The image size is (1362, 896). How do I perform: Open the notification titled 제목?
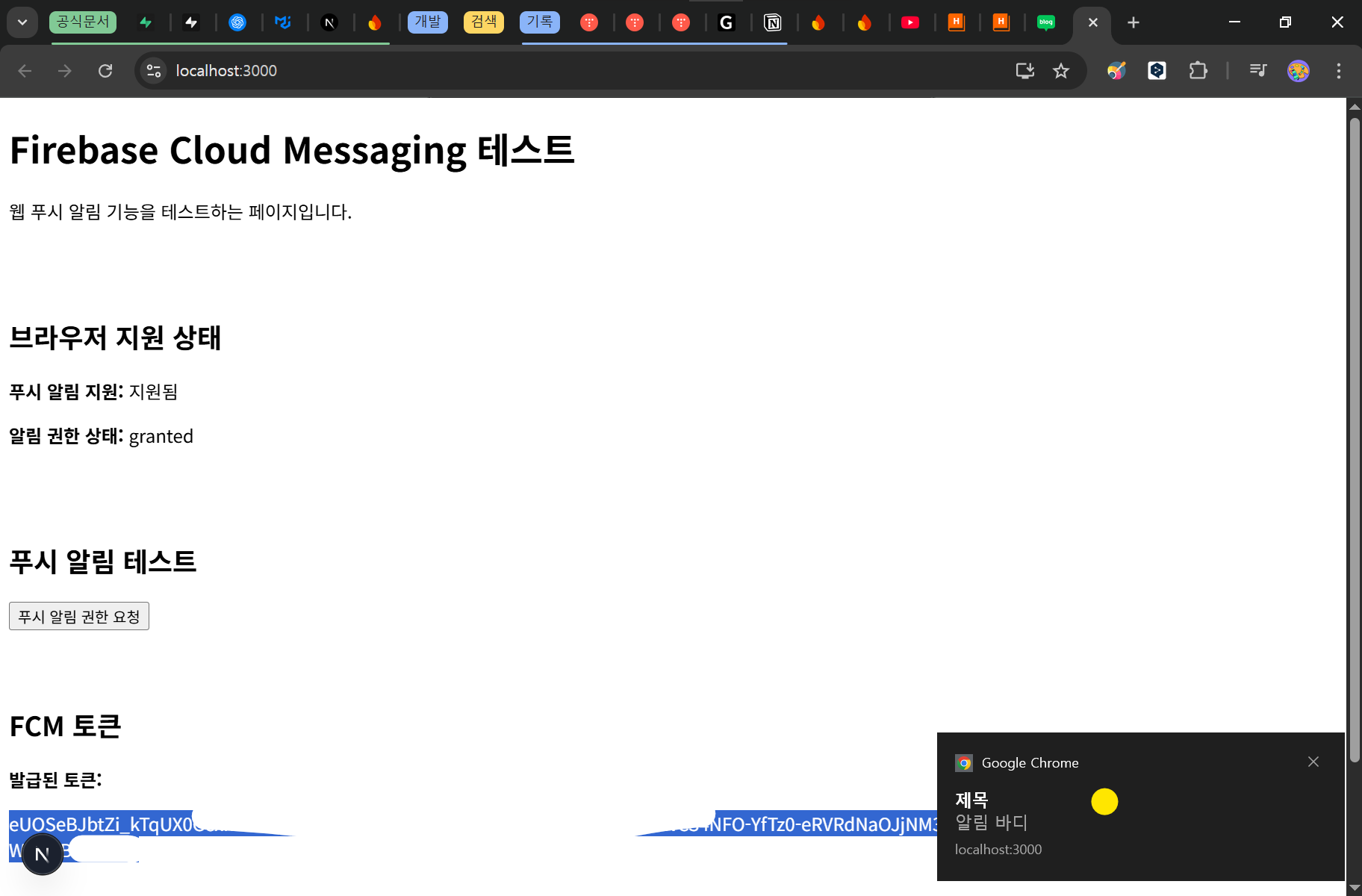(x=1140, y=806)
